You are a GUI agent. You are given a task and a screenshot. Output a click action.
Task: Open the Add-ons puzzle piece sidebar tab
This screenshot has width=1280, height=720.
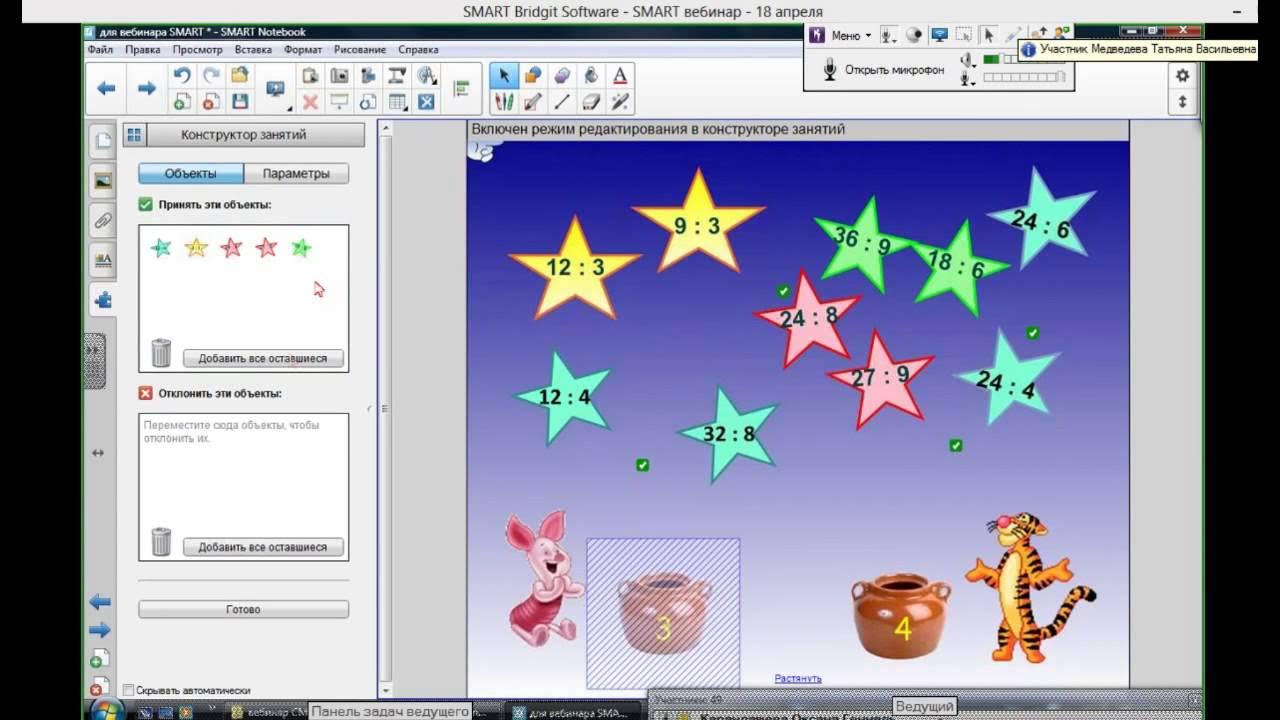pos(102,299)
